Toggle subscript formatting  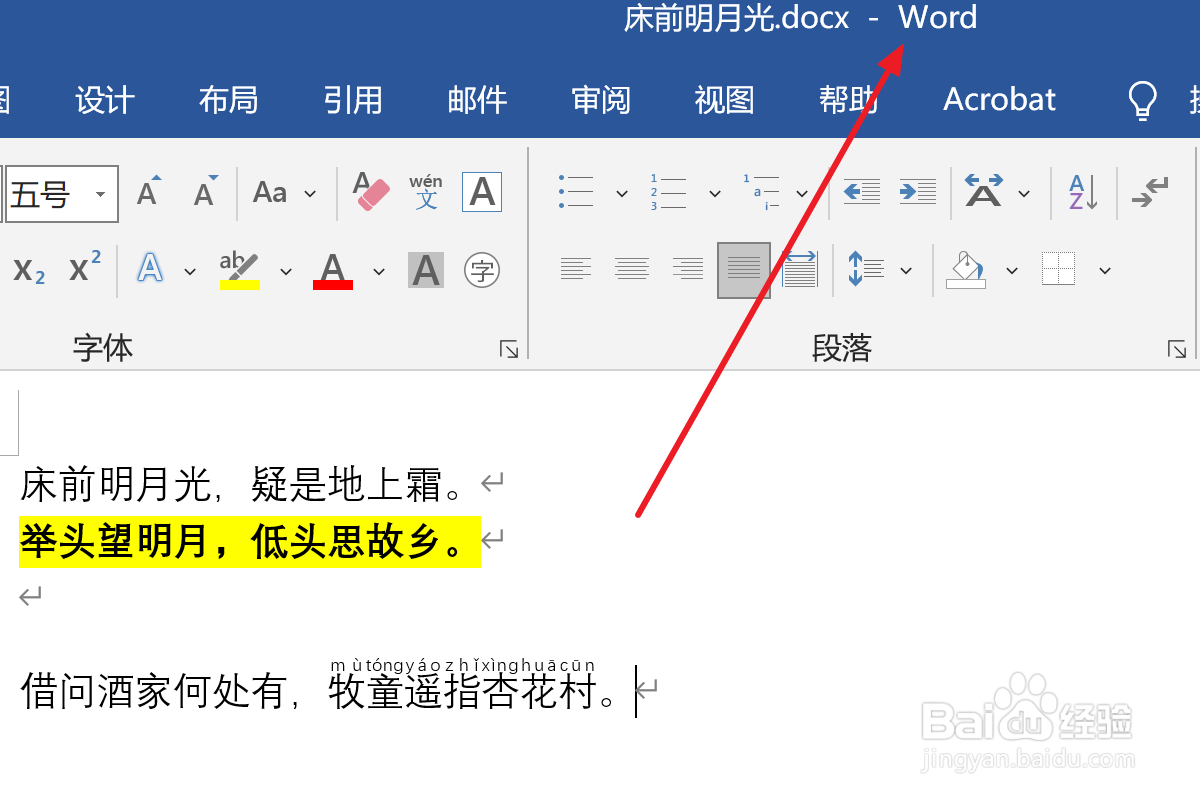(x=27, y=270)
